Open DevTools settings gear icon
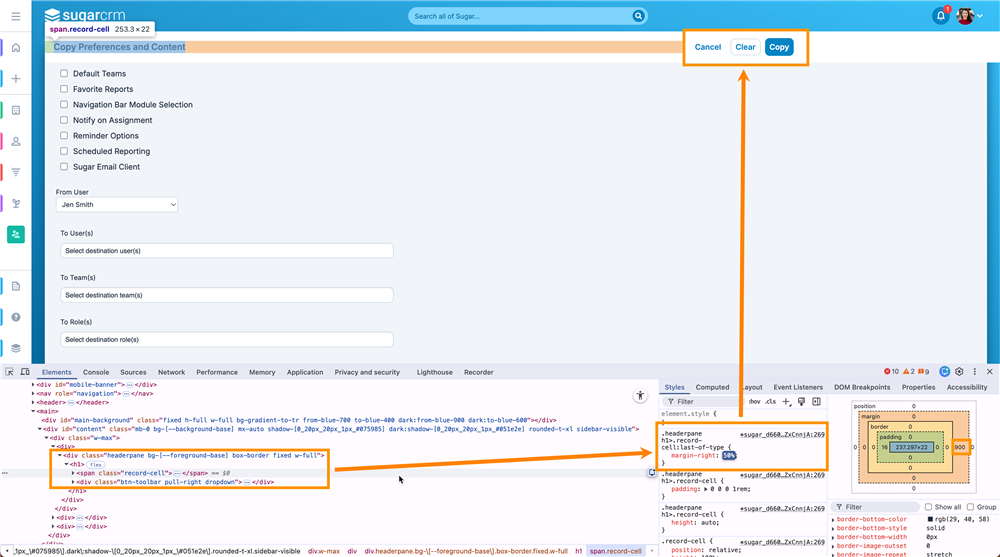Screen dimensions: 1000x557 (959, 372)
